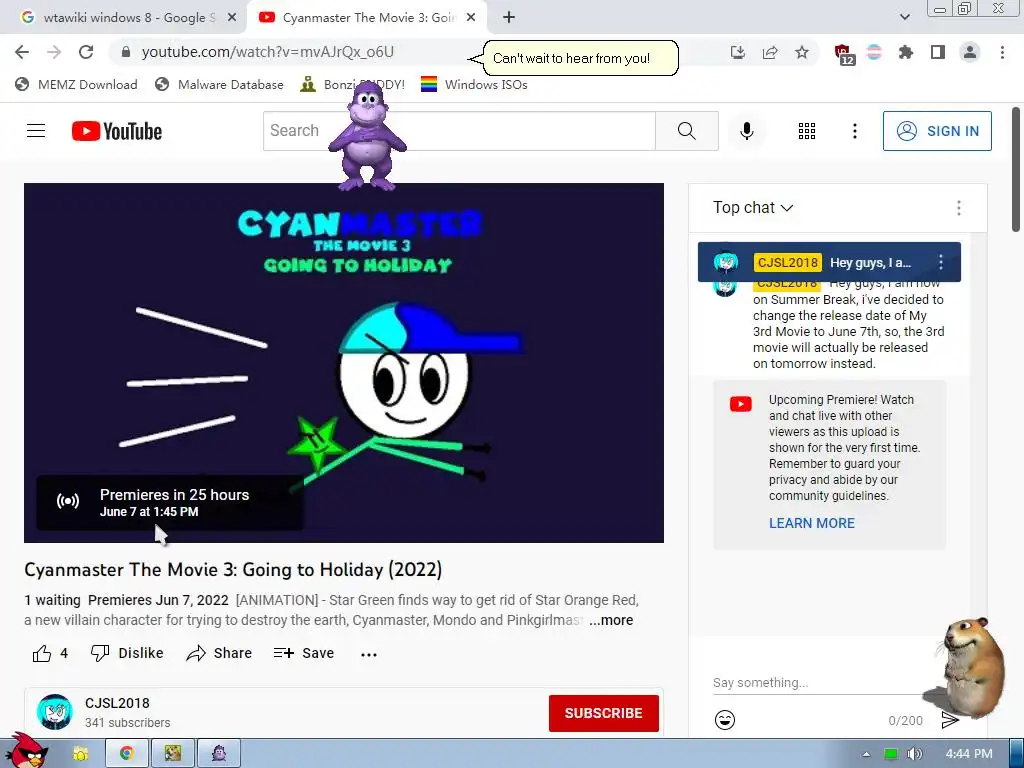Open options for pinned CJSL2018 message
Image resolution: width=1024 pixels, height=768 pixels.
tap(941, 263)
